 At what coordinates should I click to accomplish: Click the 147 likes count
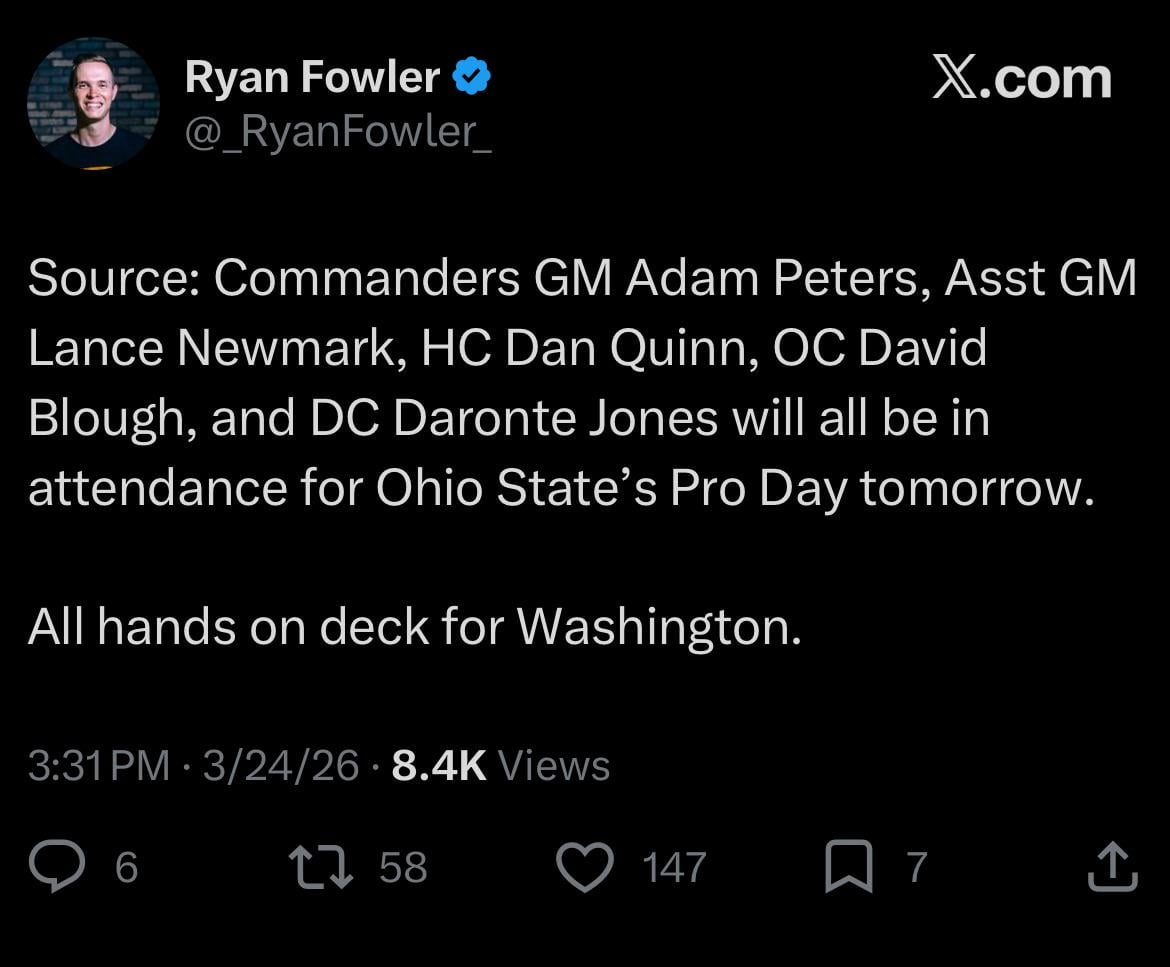tap(670, 868)
